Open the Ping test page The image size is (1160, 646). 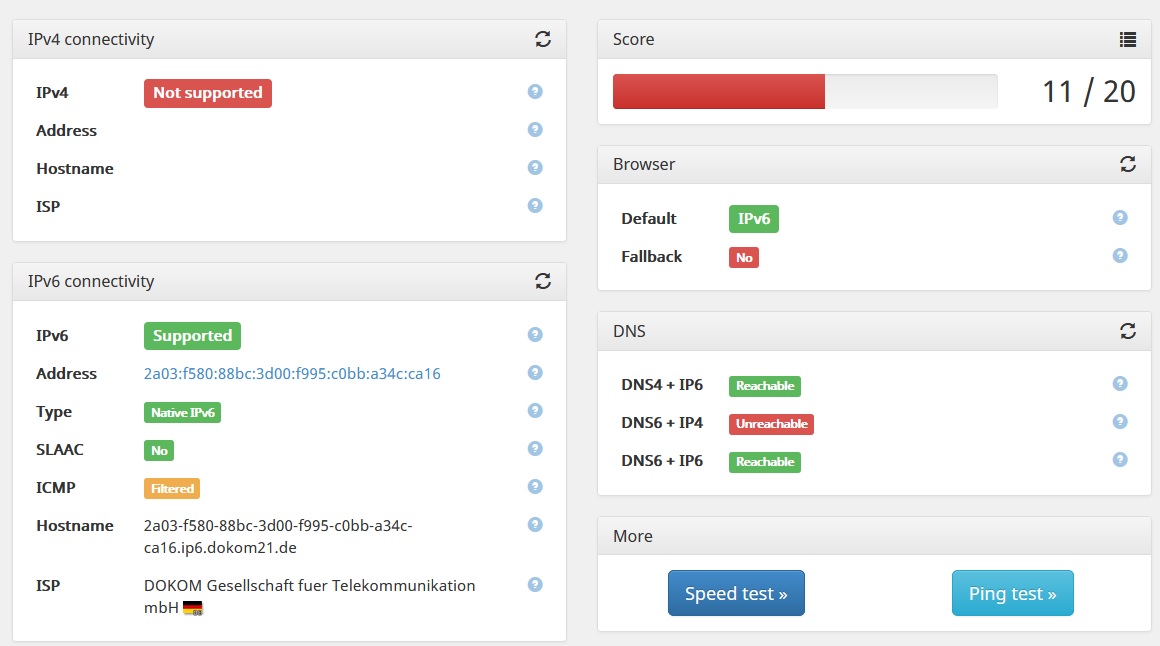(x=1012, y=593)
